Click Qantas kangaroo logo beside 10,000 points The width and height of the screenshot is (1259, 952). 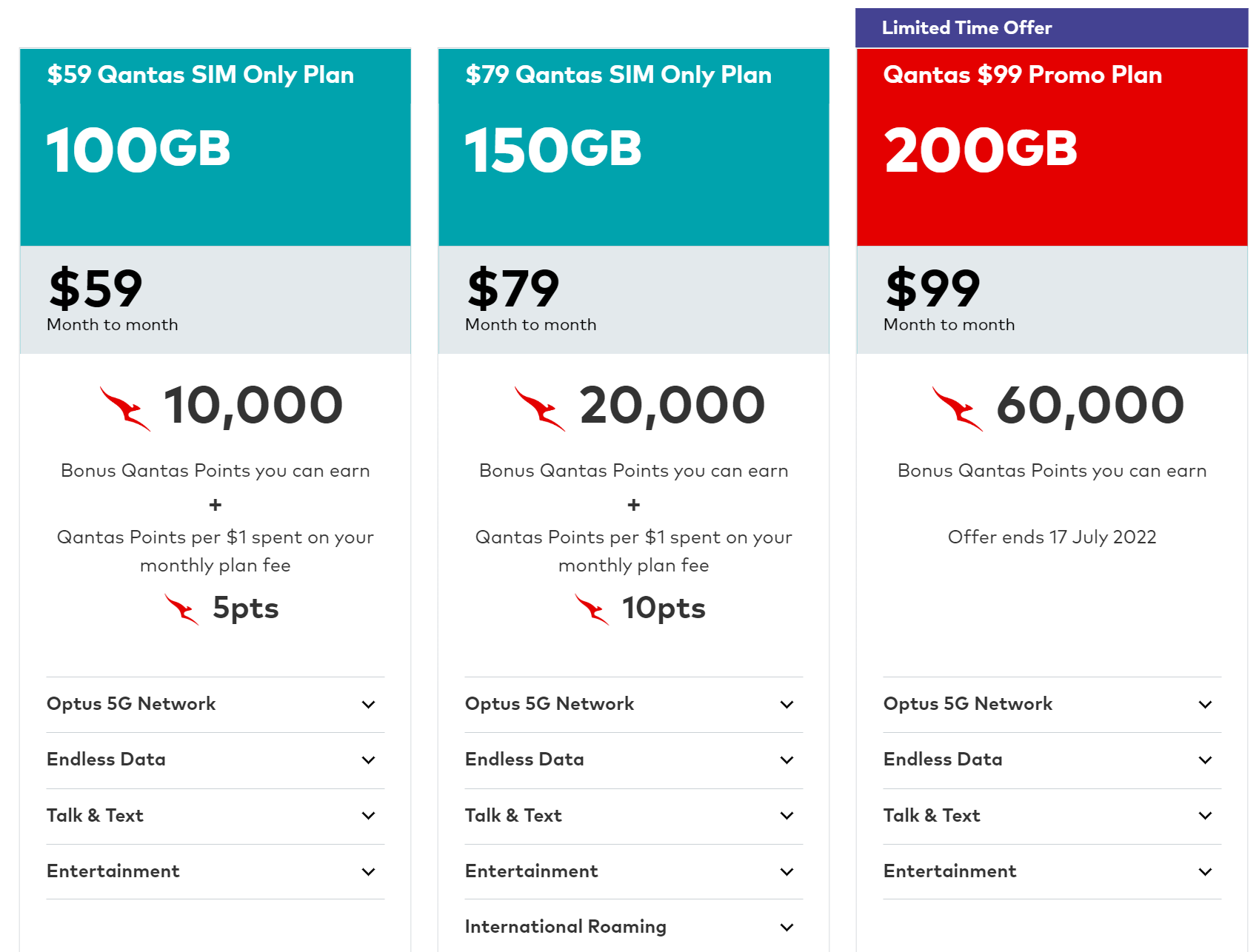pos(125,409)
